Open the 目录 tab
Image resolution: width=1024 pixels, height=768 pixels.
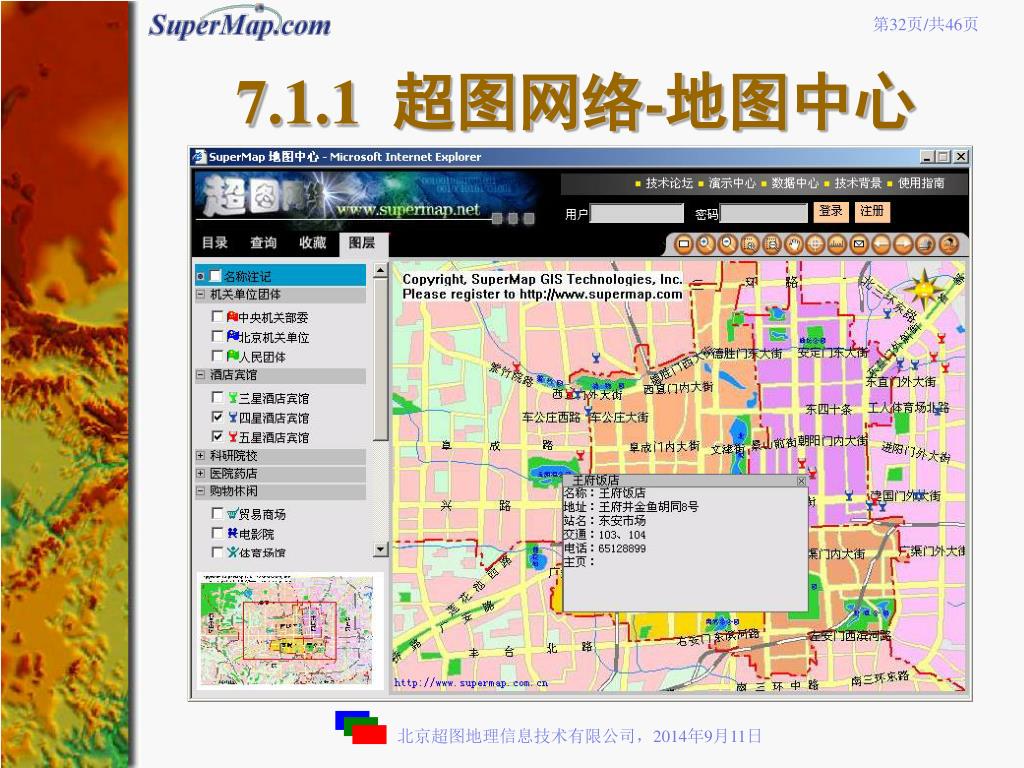[215, 243]
